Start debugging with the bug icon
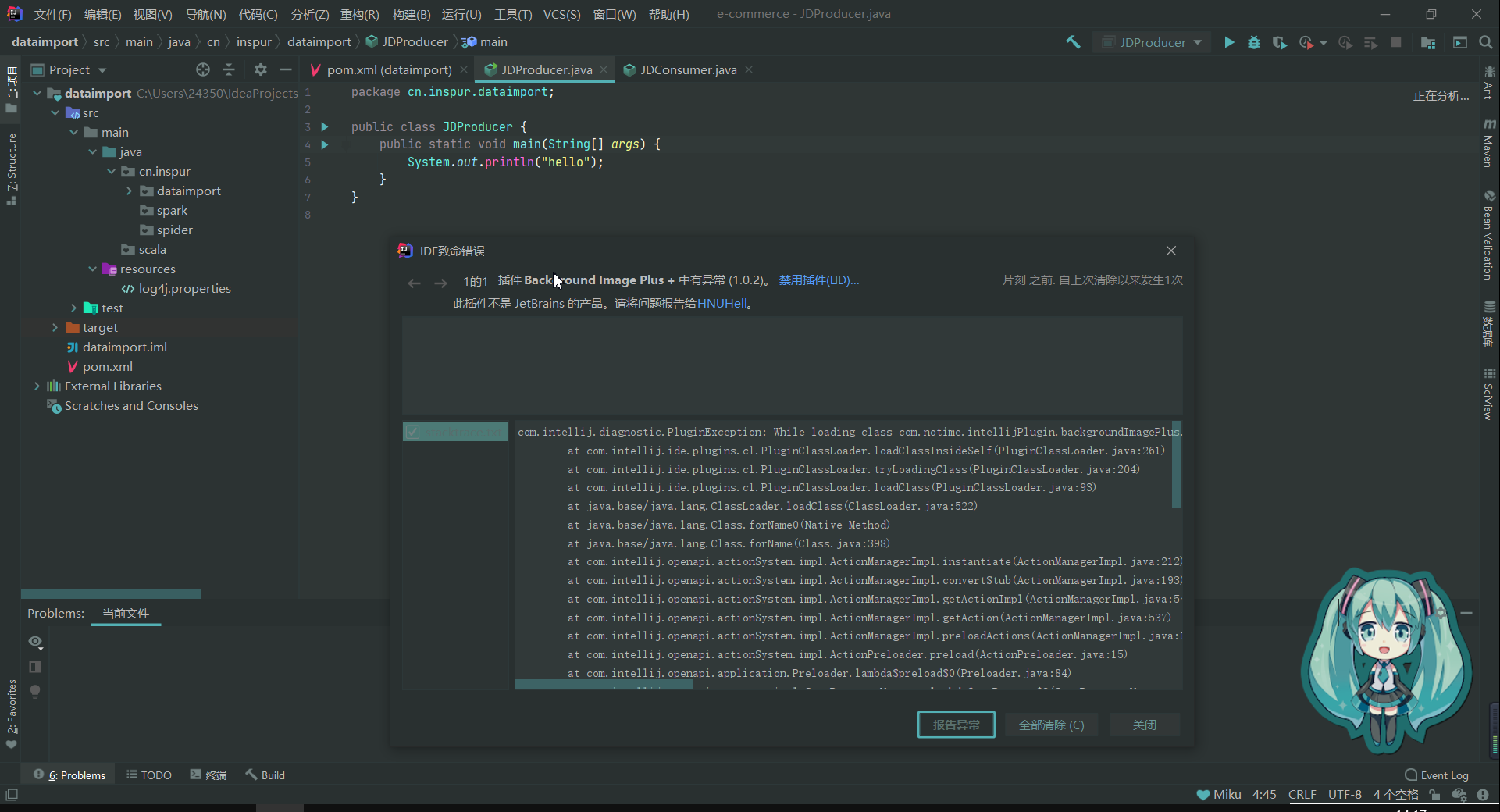This screenshot has width=1500, height=812. (1254, 42)
